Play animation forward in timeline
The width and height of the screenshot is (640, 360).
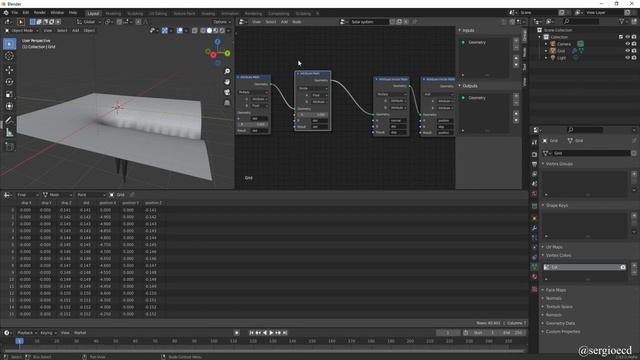271,333
